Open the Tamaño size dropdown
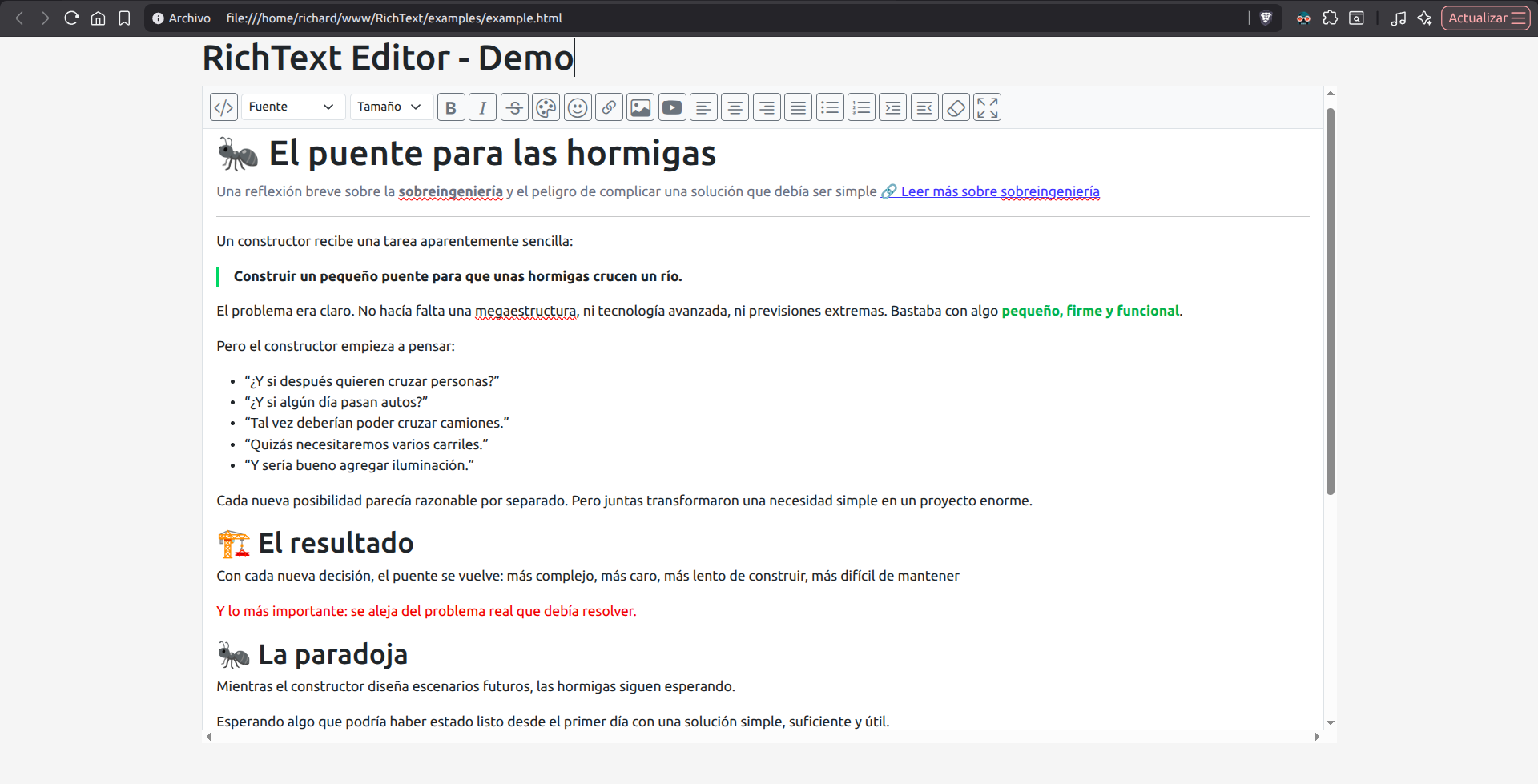 (391, 107)
